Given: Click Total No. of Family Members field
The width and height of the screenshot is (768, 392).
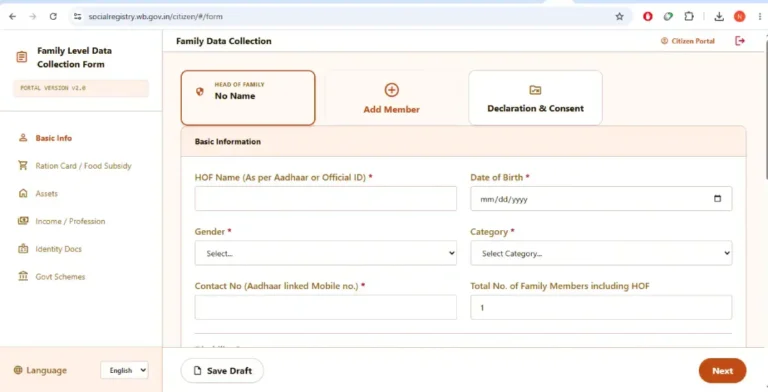Looking at the screenshot, I should pos(601,307).
